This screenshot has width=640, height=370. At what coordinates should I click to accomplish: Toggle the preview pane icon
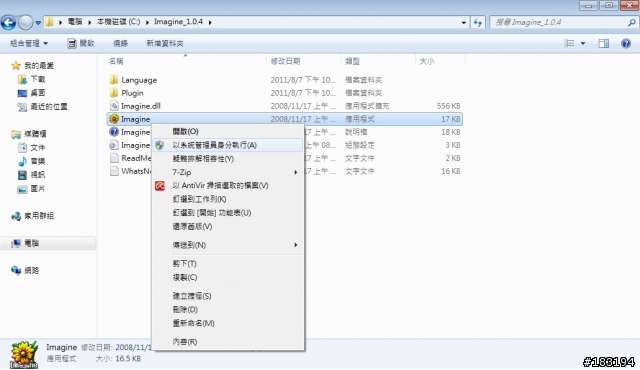click(604, 44)
